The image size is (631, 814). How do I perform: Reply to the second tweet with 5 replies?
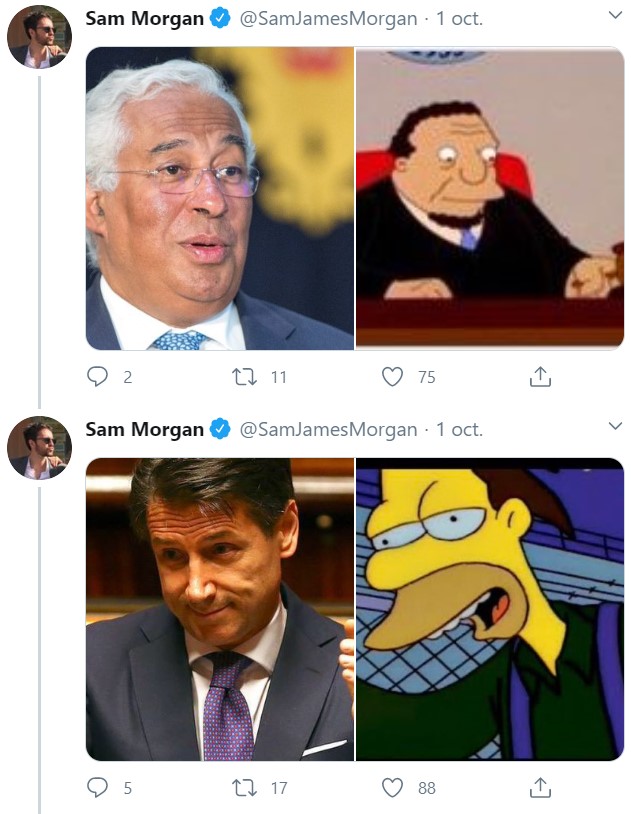click(98, 787)
